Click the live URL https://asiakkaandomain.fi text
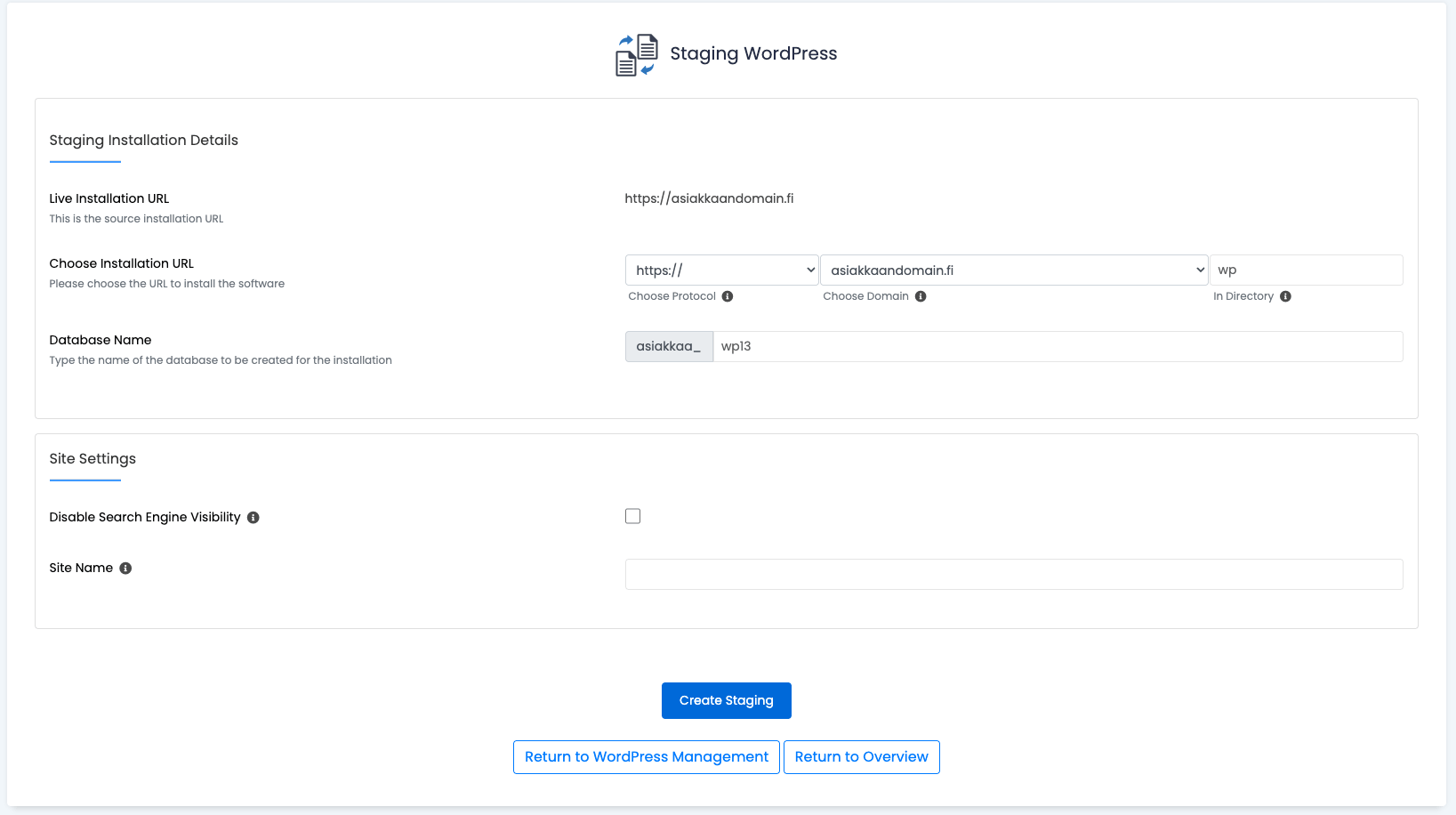Image resolution: width=1456 pixels, height=815 pixels. tap(710, 198)
